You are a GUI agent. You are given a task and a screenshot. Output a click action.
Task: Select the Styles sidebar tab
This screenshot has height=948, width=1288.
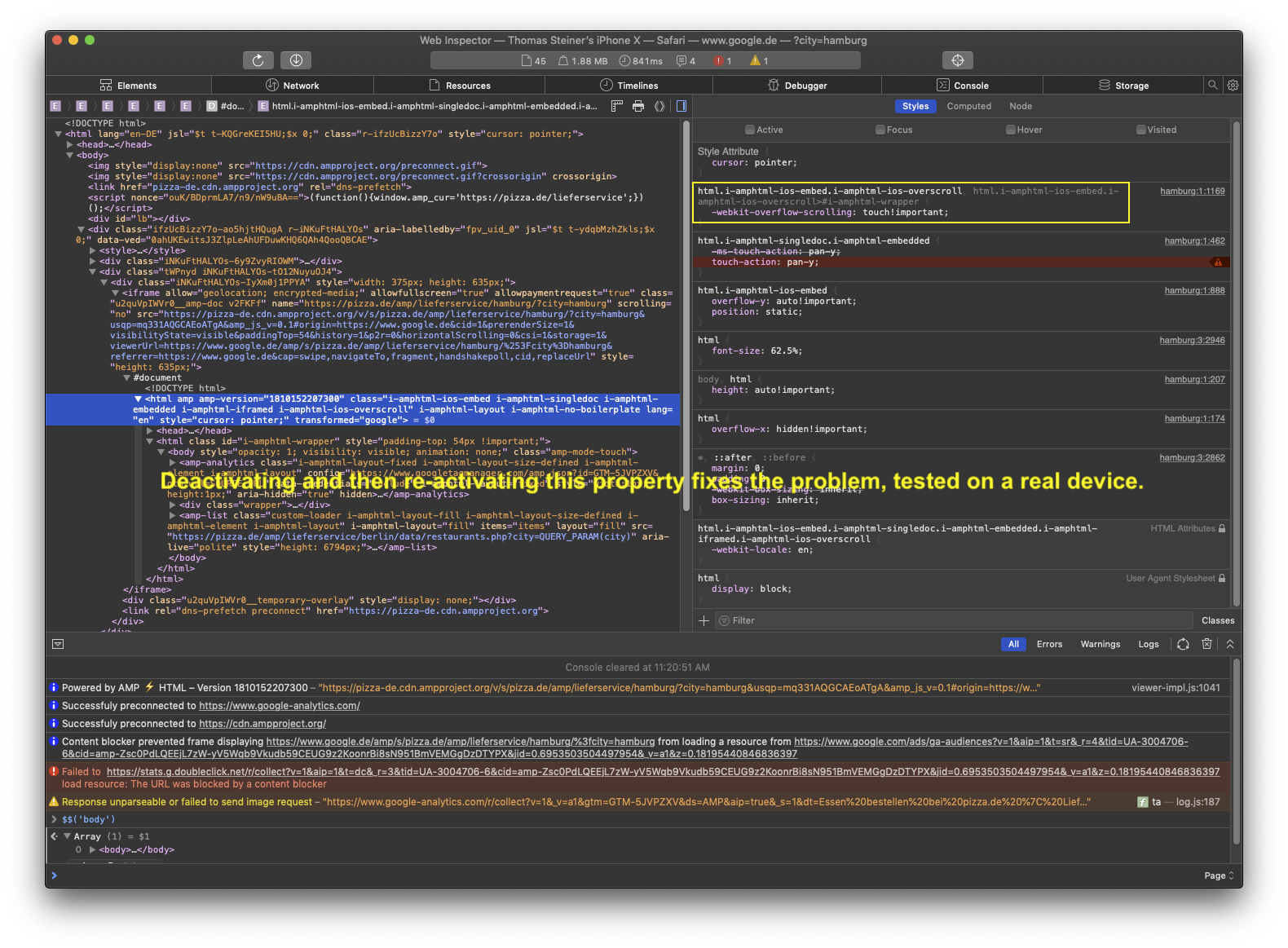click(915, 107)
